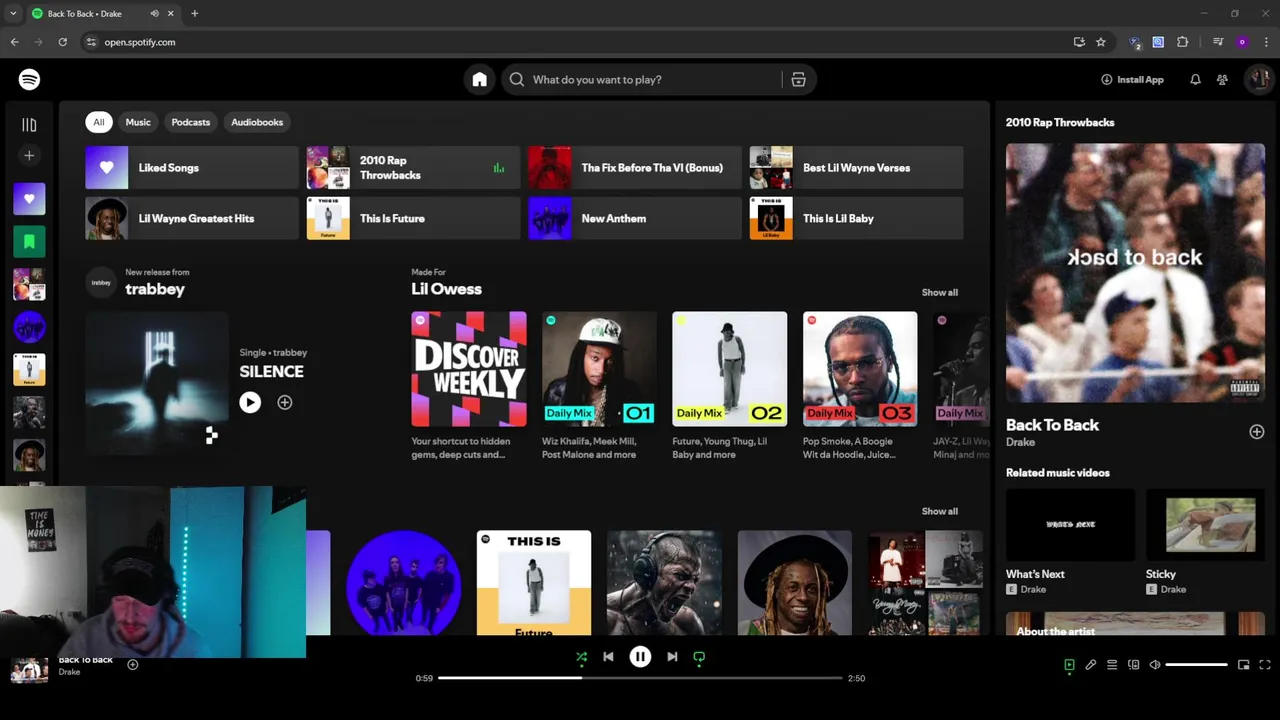The width and height of the screenshot is (1280, 720).
Task: Click the volume slider
Action: coord(1196,665)
